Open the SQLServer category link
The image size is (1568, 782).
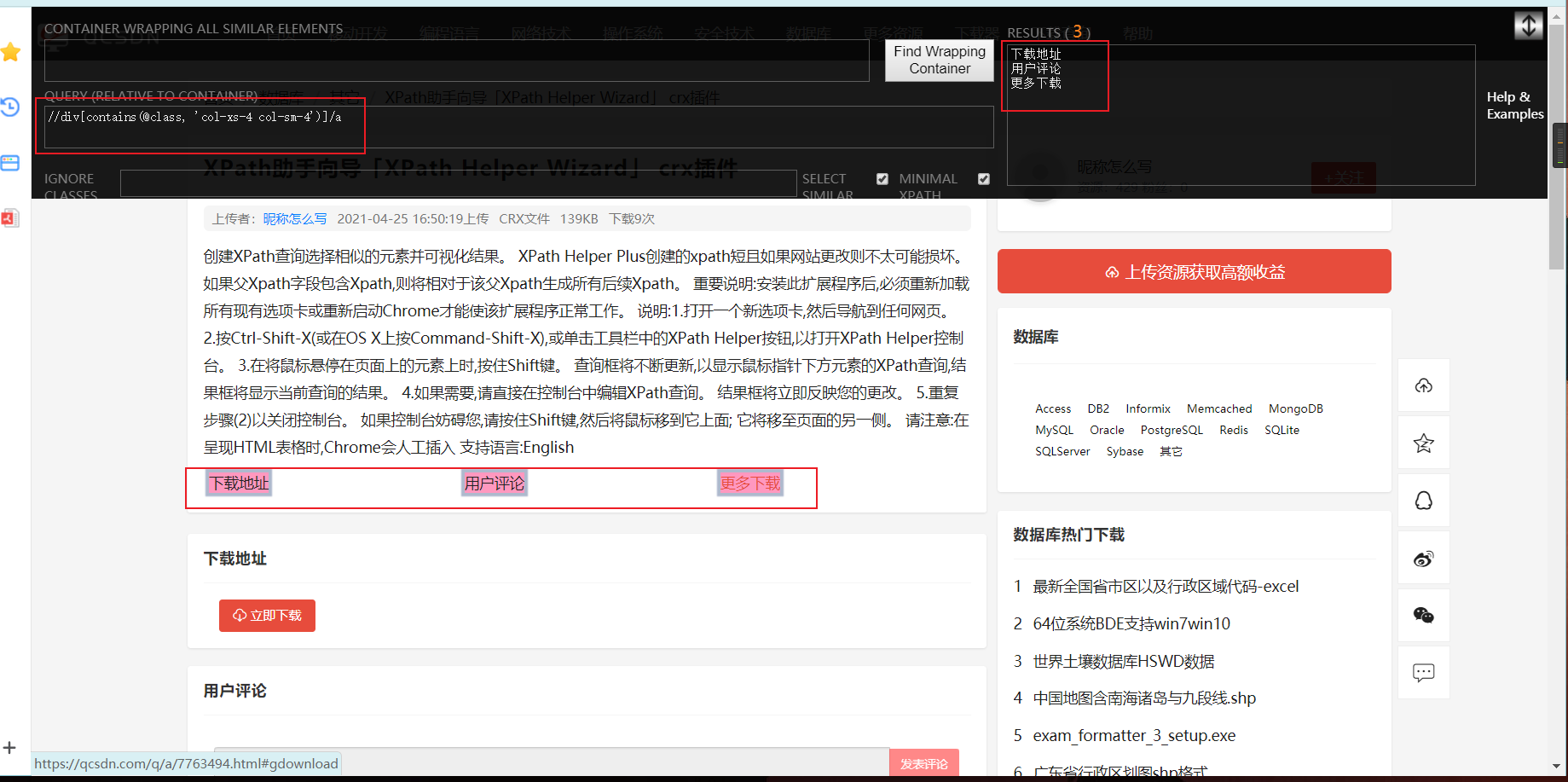[1062, 452]
